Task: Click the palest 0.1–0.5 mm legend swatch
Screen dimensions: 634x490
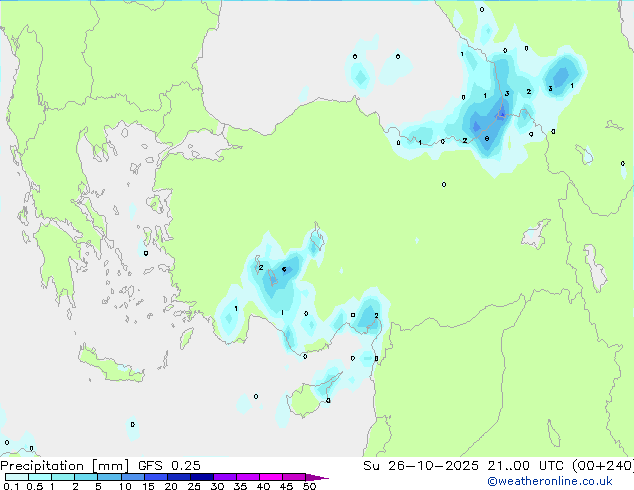Action: [17, 477]
